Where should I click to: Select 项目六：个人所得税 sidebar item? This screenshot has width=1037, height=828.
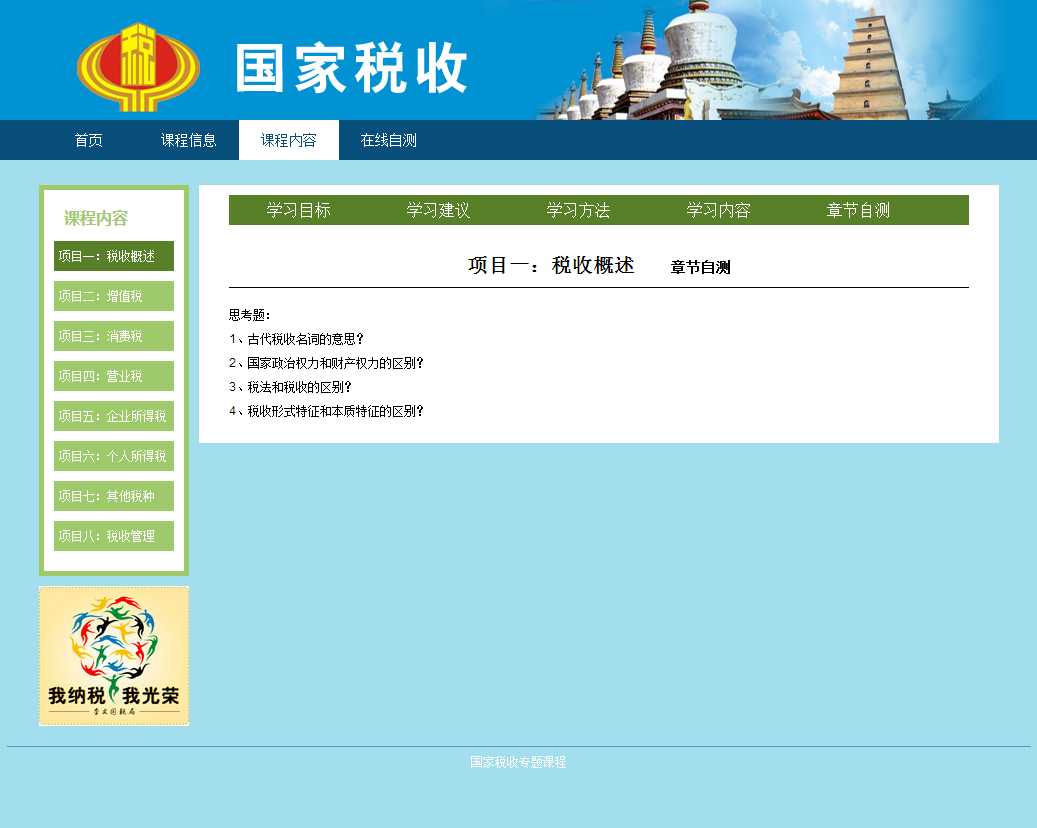pyautogui.click(x=114, y=456)
